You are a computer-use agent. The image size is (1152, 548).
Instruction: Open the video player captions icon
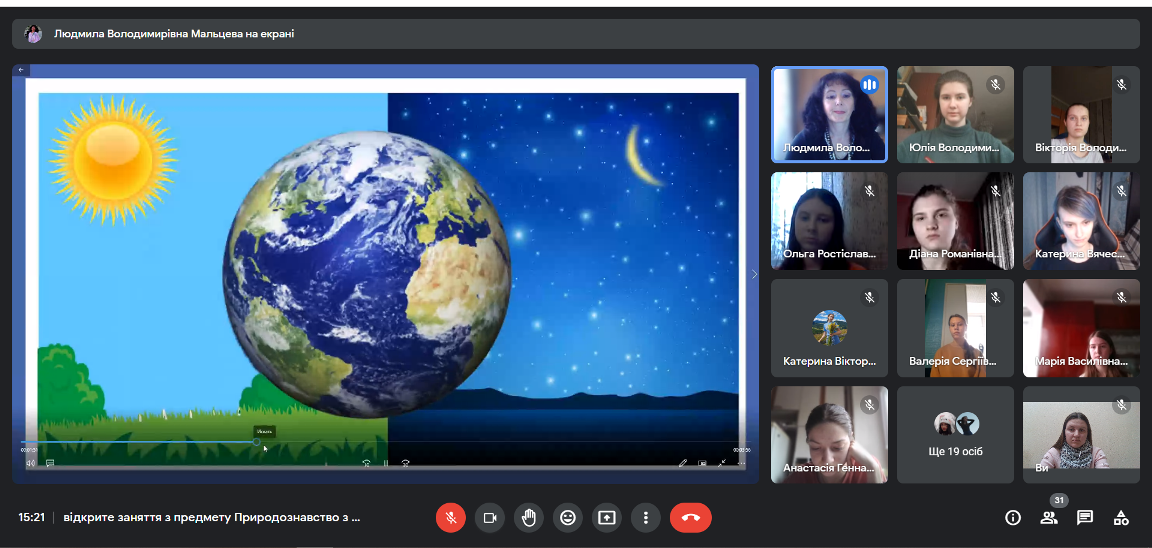(x=50, y=464)
